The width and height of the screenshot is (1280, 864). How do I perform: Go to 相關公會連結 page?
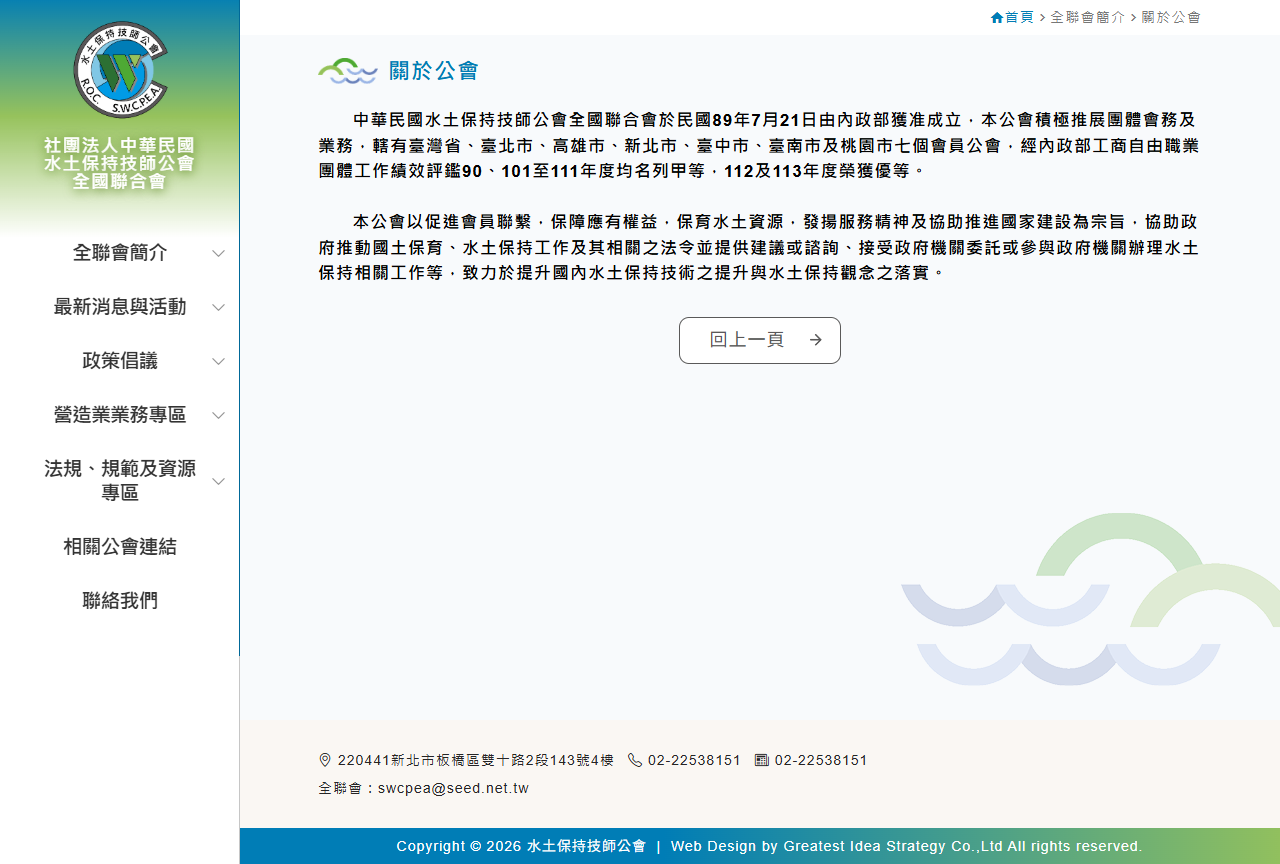pos(120,547)
